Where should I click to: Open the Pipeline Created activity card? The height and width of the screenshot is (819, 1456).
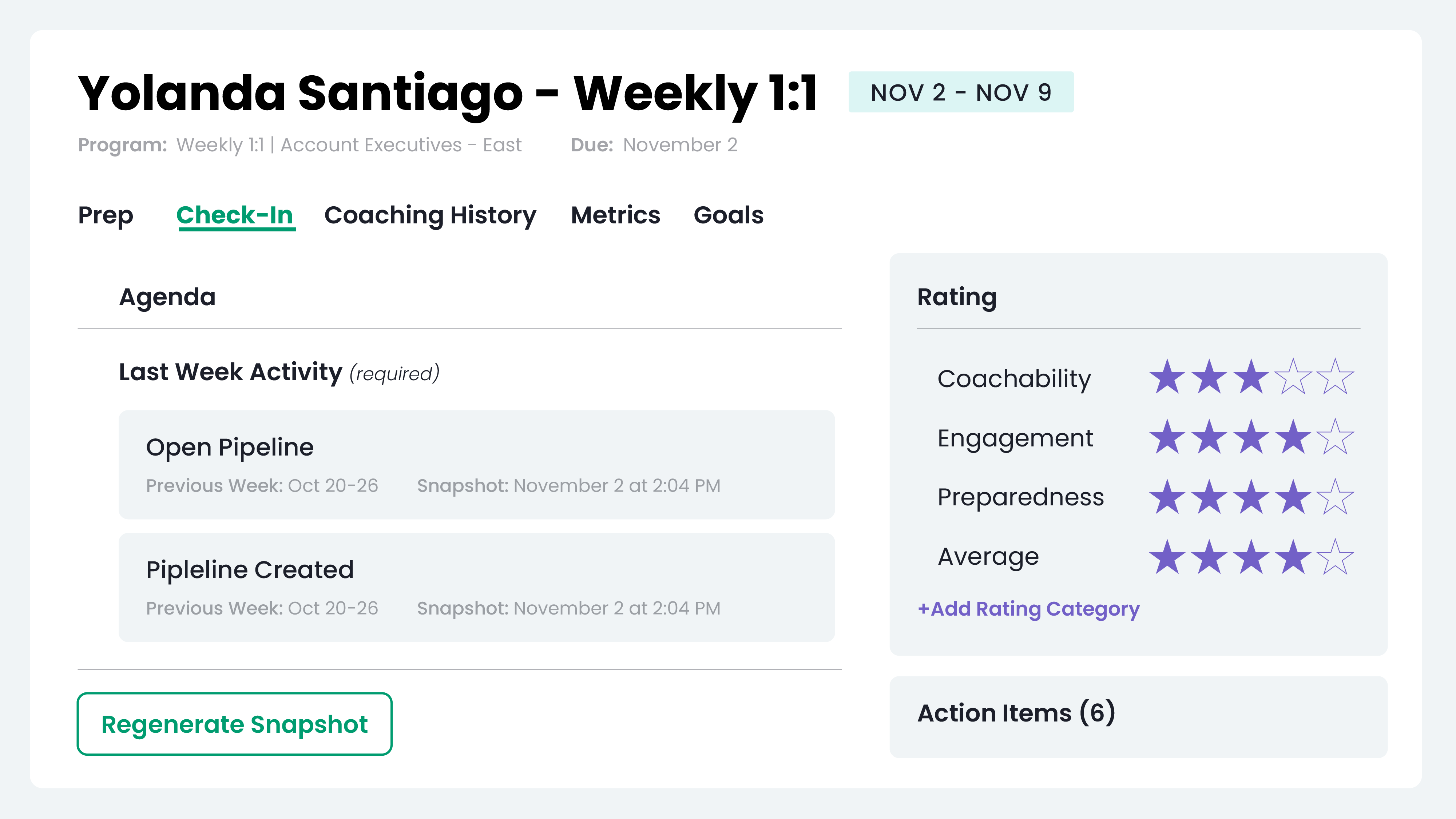pos(476,587)
